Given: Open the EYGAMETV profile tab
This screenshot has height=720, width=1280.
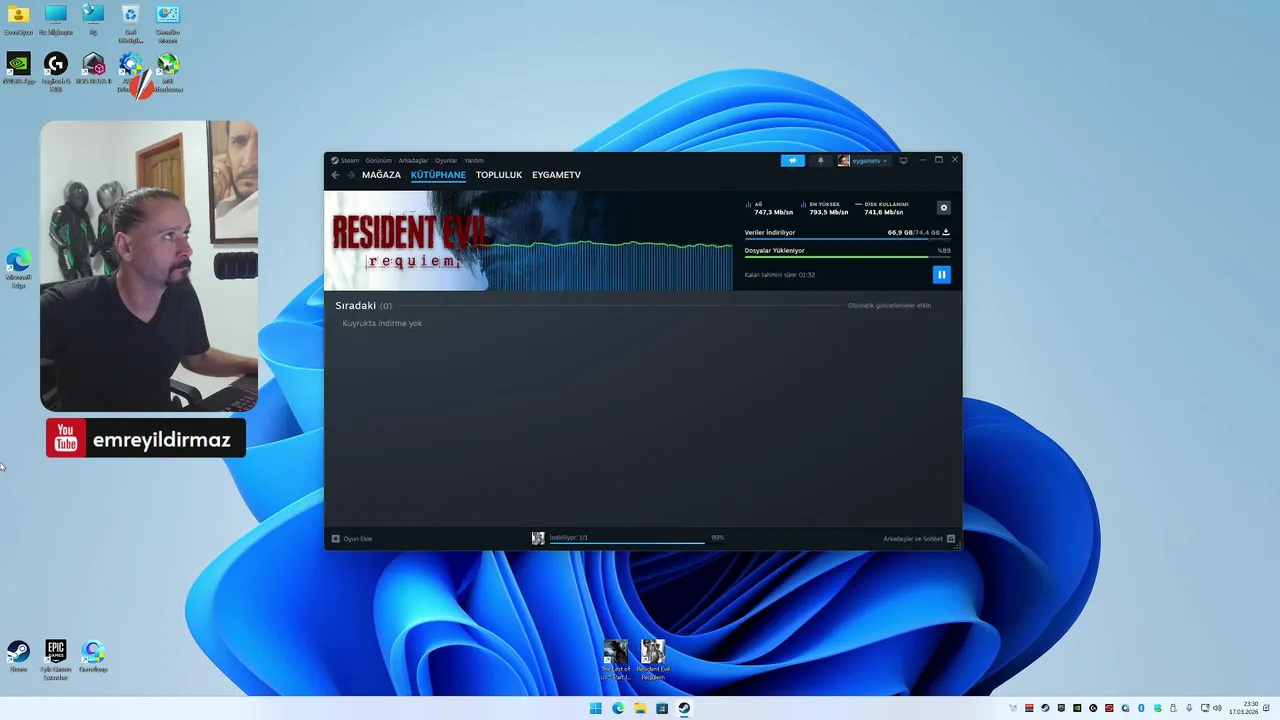Looking at the screenshot, I should coord(556,175).
